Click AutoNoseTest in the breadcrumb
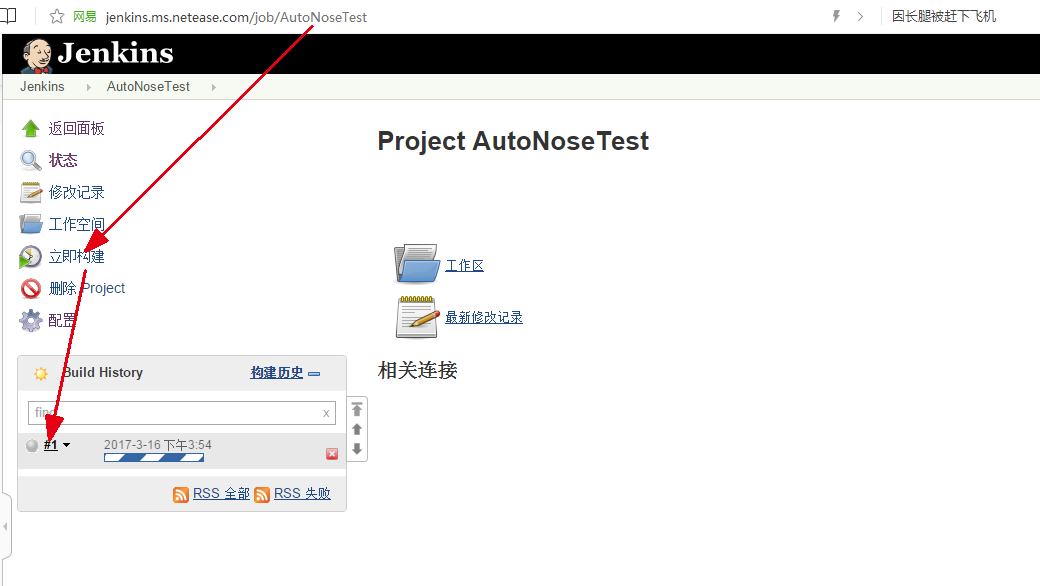The image size is (1040, 586). (x=149, y=87)
